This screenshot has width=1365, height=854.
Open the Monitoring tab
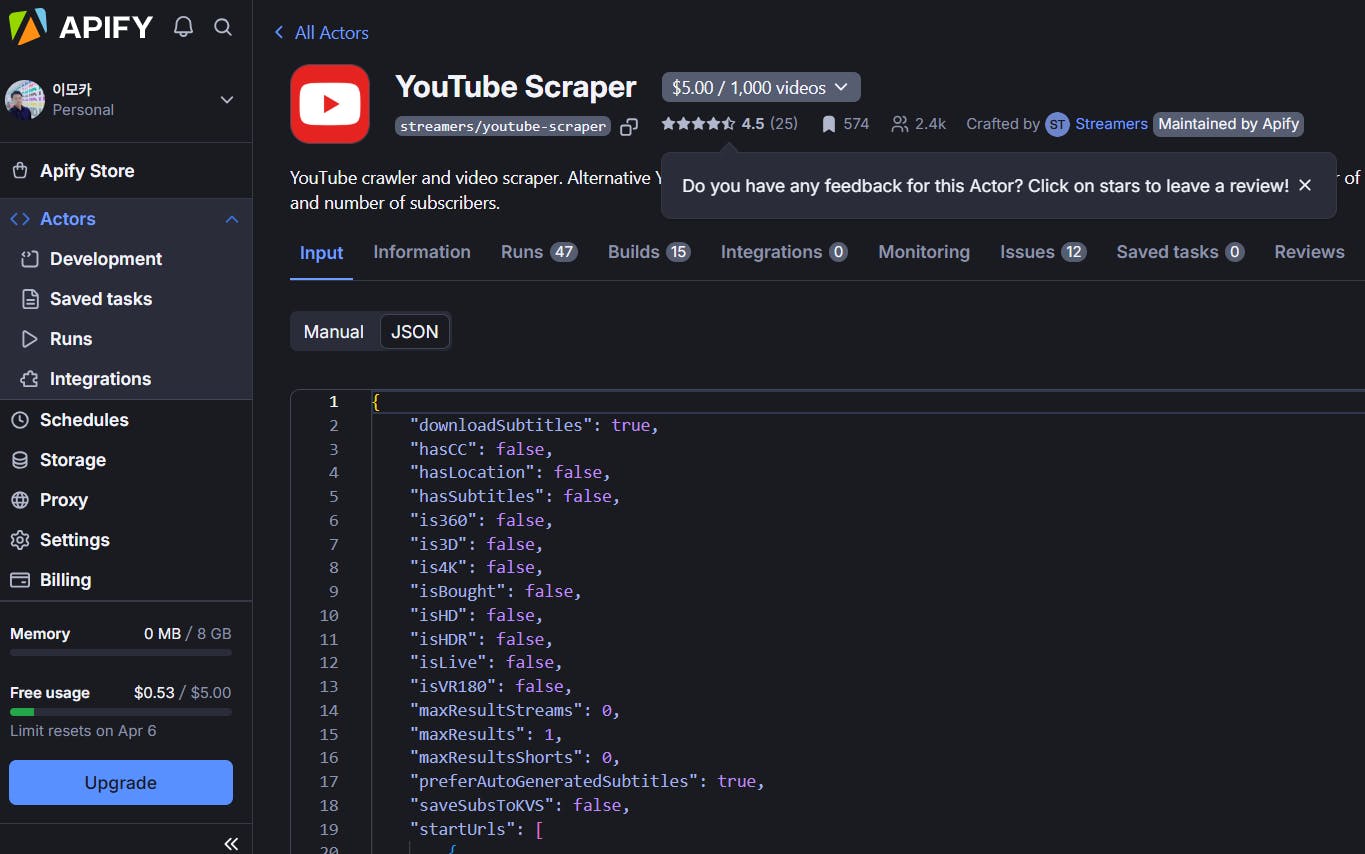pyautogui.click(x=924, y=252)
